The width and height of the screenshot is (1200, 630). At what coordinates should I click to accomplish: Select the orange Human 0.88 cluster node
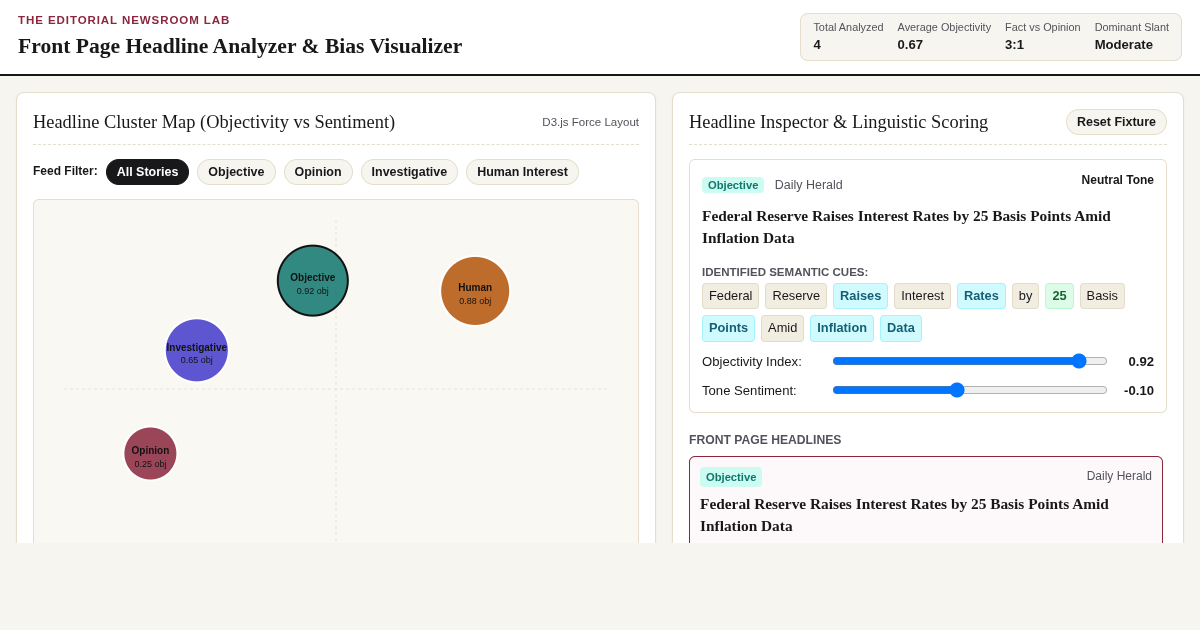(475, 291)
